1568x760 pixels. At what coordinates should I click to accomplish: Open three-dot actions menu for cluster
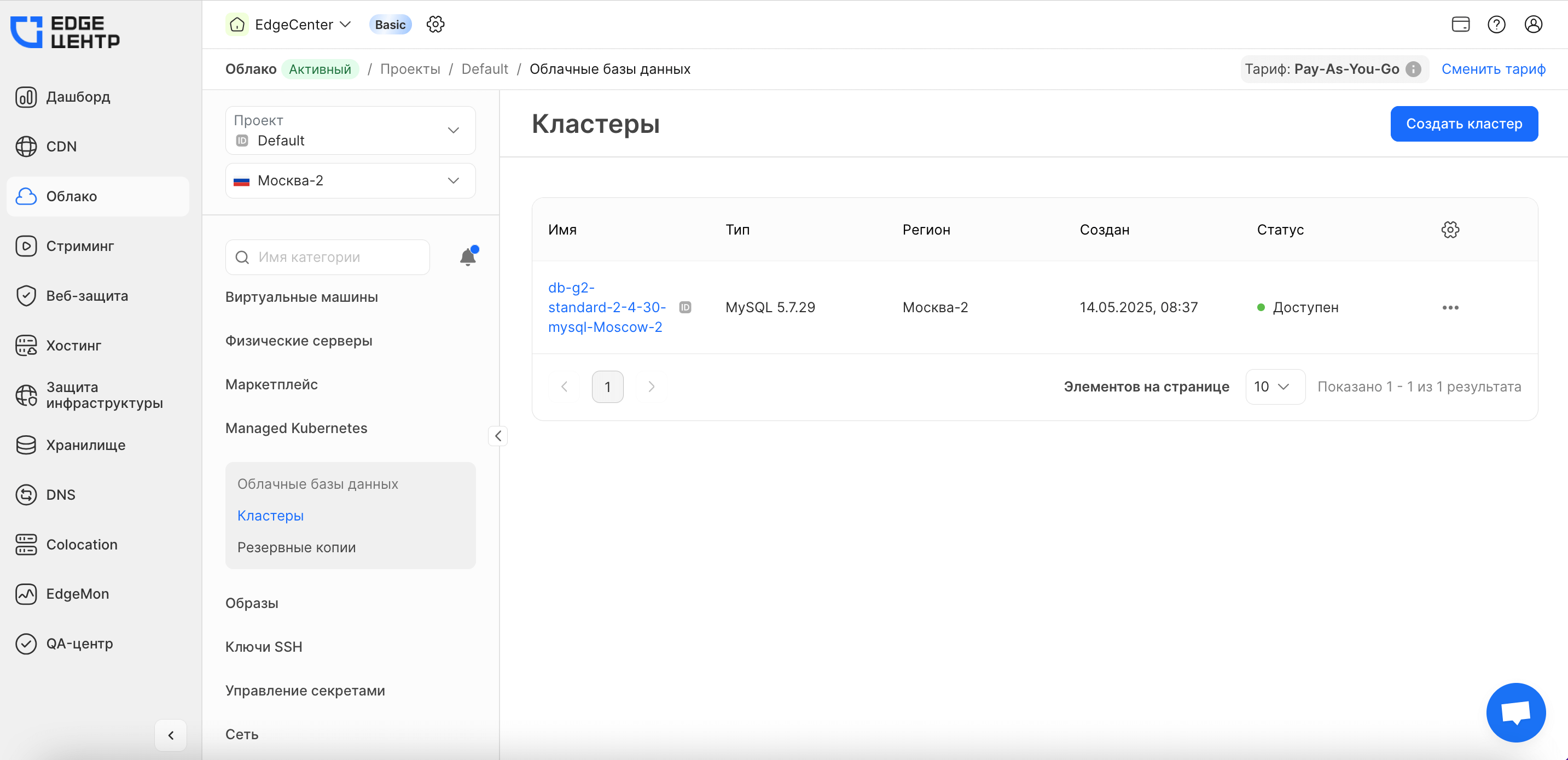[x=1450, y=307]
